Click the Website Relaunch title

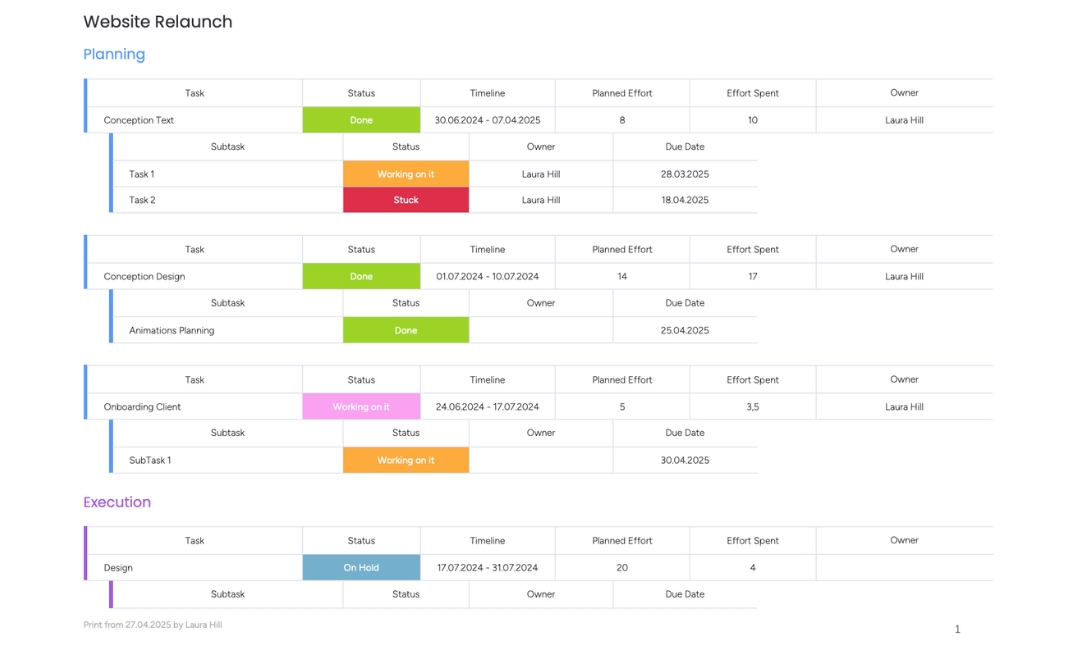[157, 22]
